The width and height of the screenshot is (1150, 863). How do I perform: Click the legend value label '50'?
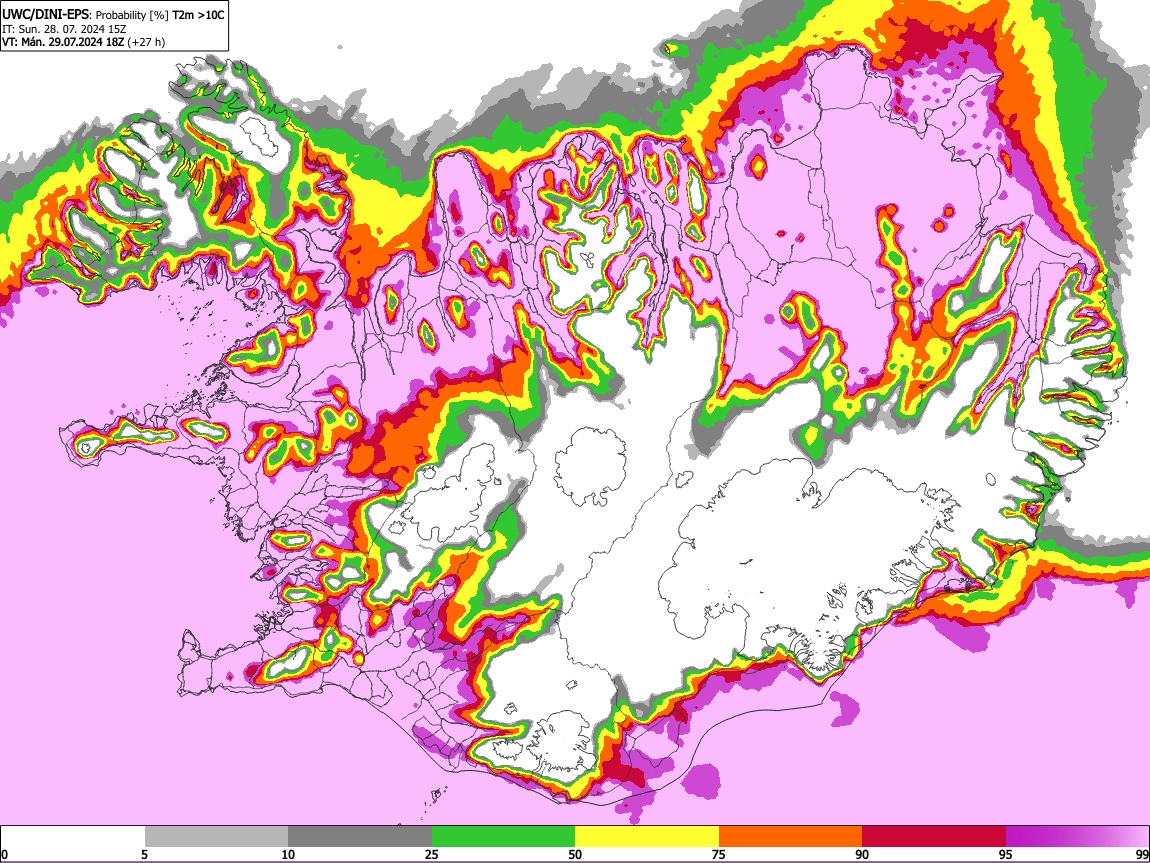click(x=575, y=855)
